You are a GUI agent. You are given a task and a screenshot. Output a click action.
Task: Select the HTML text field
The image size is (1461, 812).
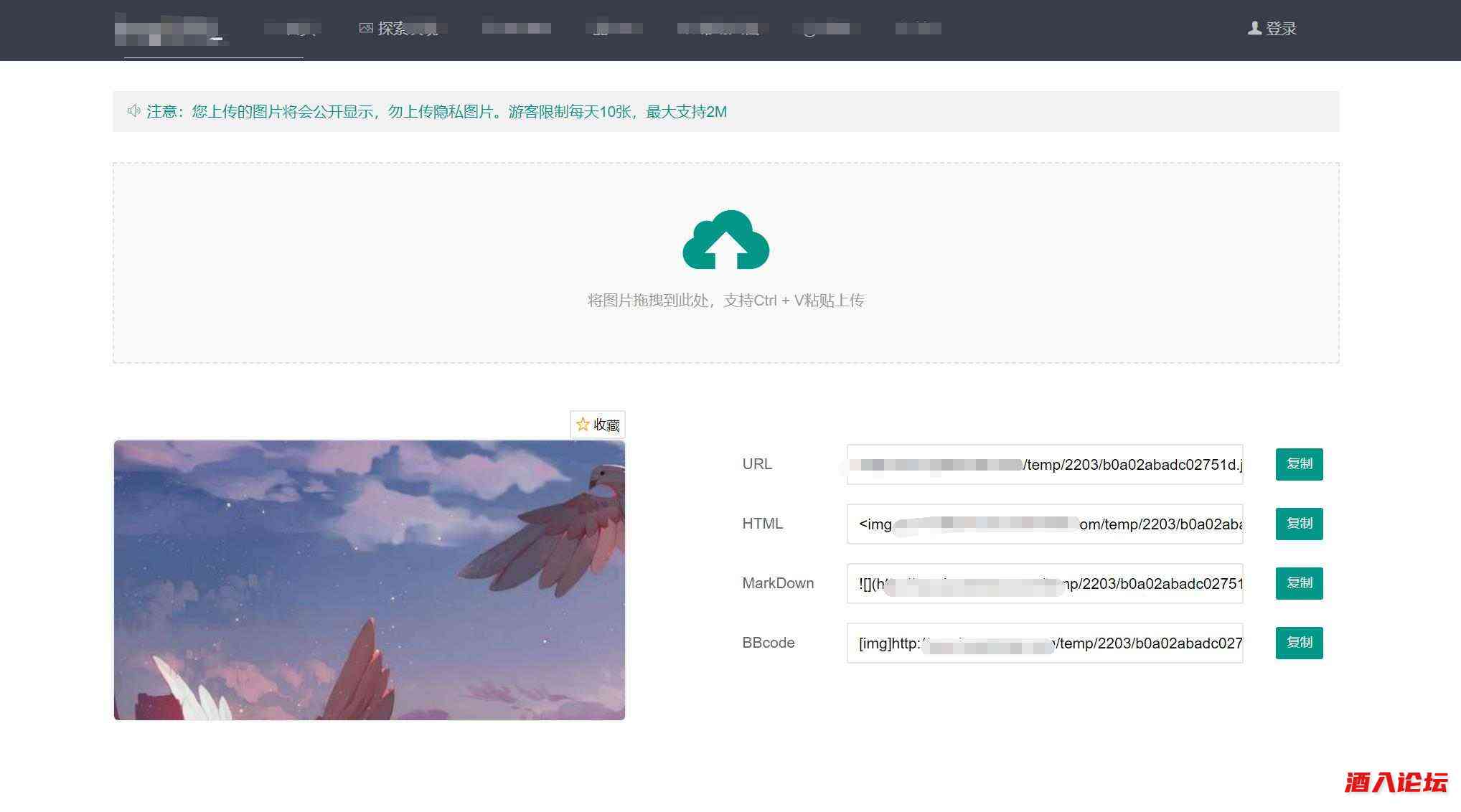pyautogui.click(x=1044, y=524)
